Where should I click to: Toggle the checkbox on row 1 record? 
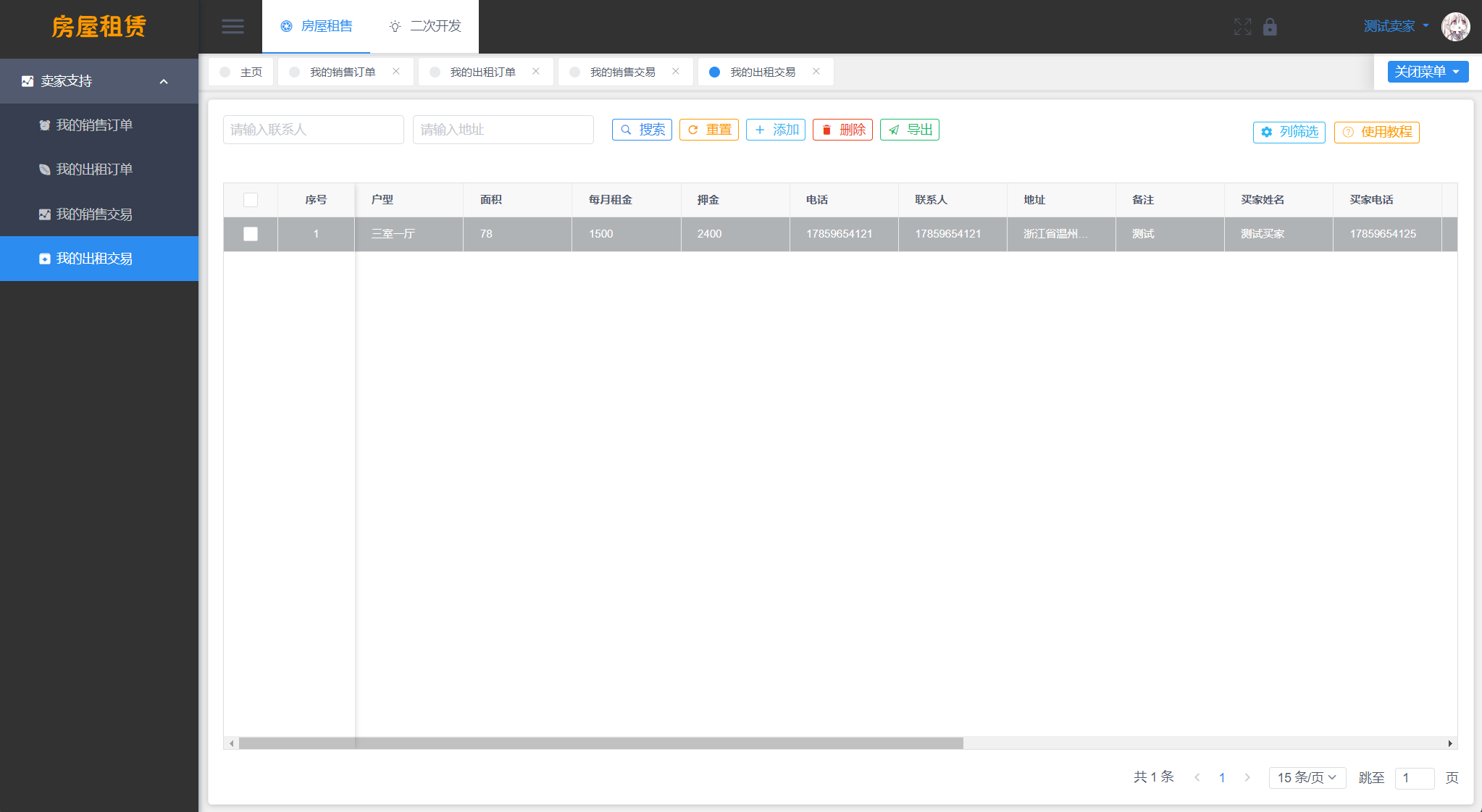[250, 234]
